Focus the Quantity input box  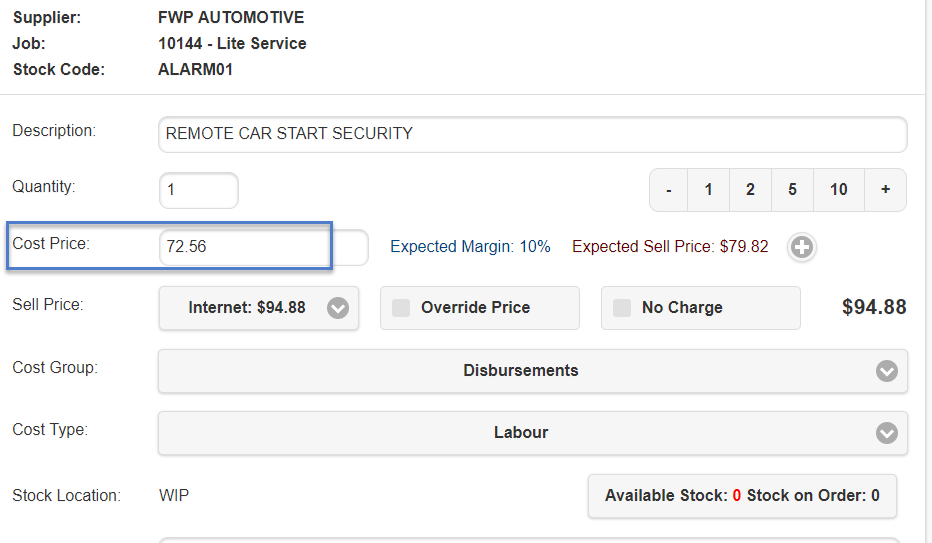click(198, 190)
